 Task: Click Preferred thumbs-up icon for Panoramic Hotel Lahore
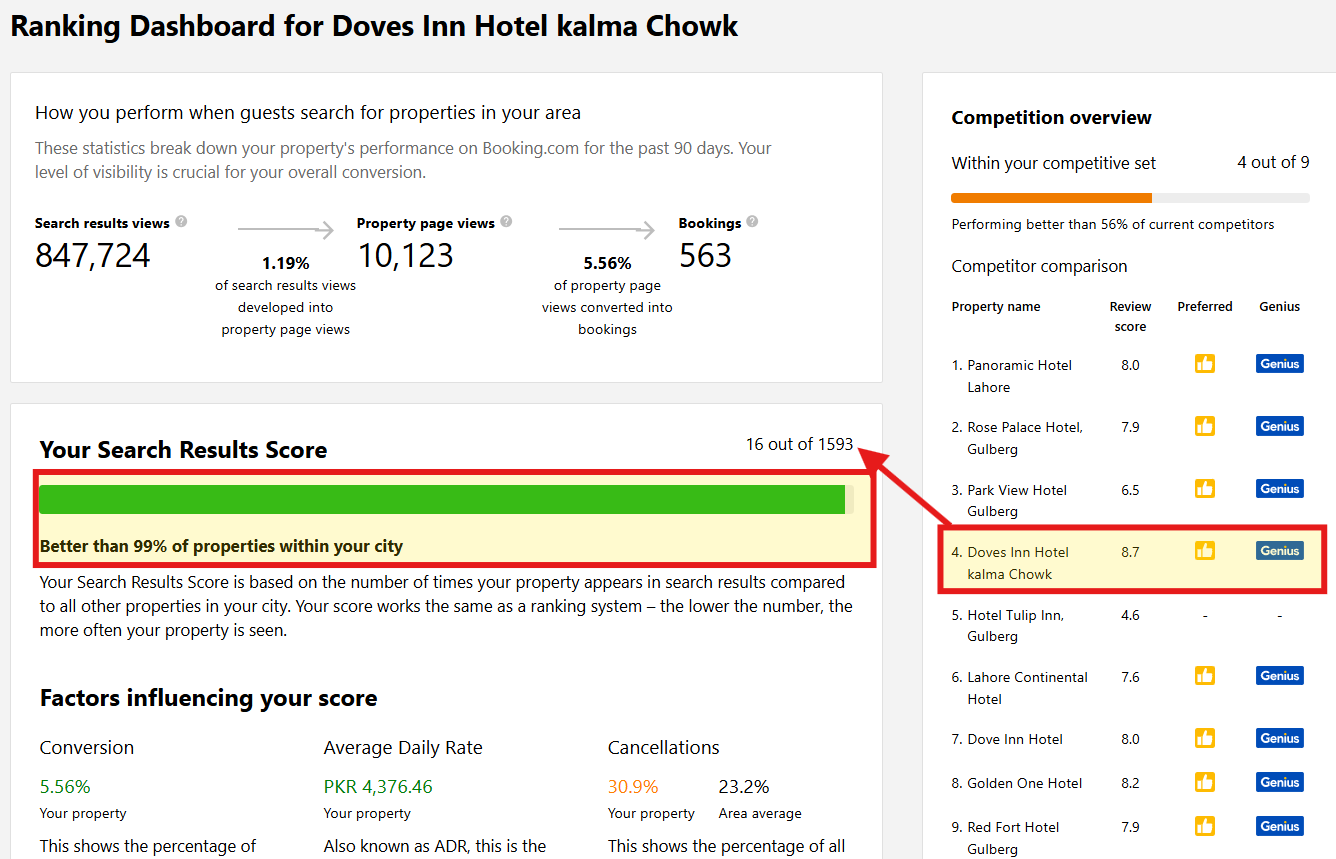pyautogui.click(x=1205, y=364)
